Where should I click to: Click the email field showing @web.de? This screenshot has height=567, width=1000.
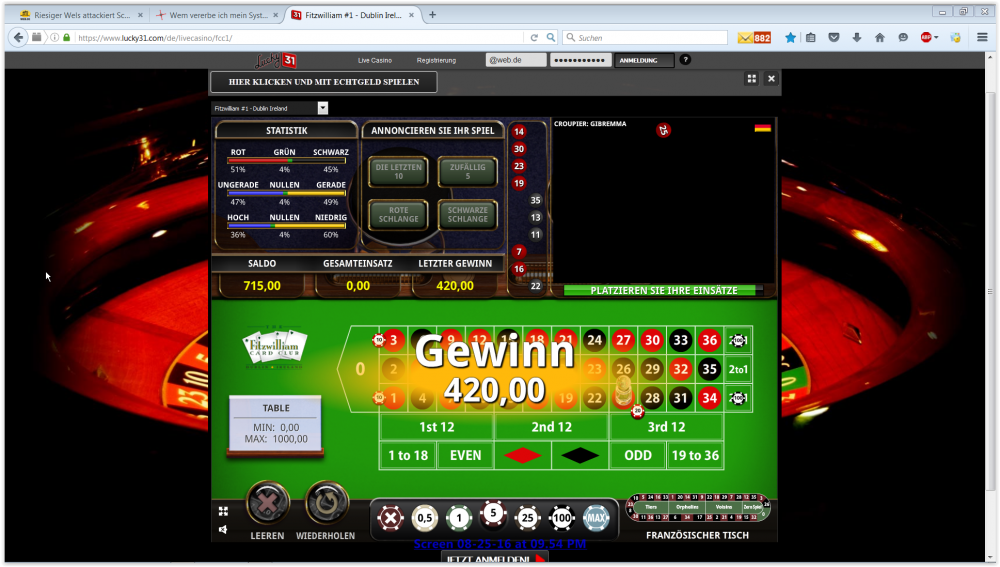click(516, 60)
